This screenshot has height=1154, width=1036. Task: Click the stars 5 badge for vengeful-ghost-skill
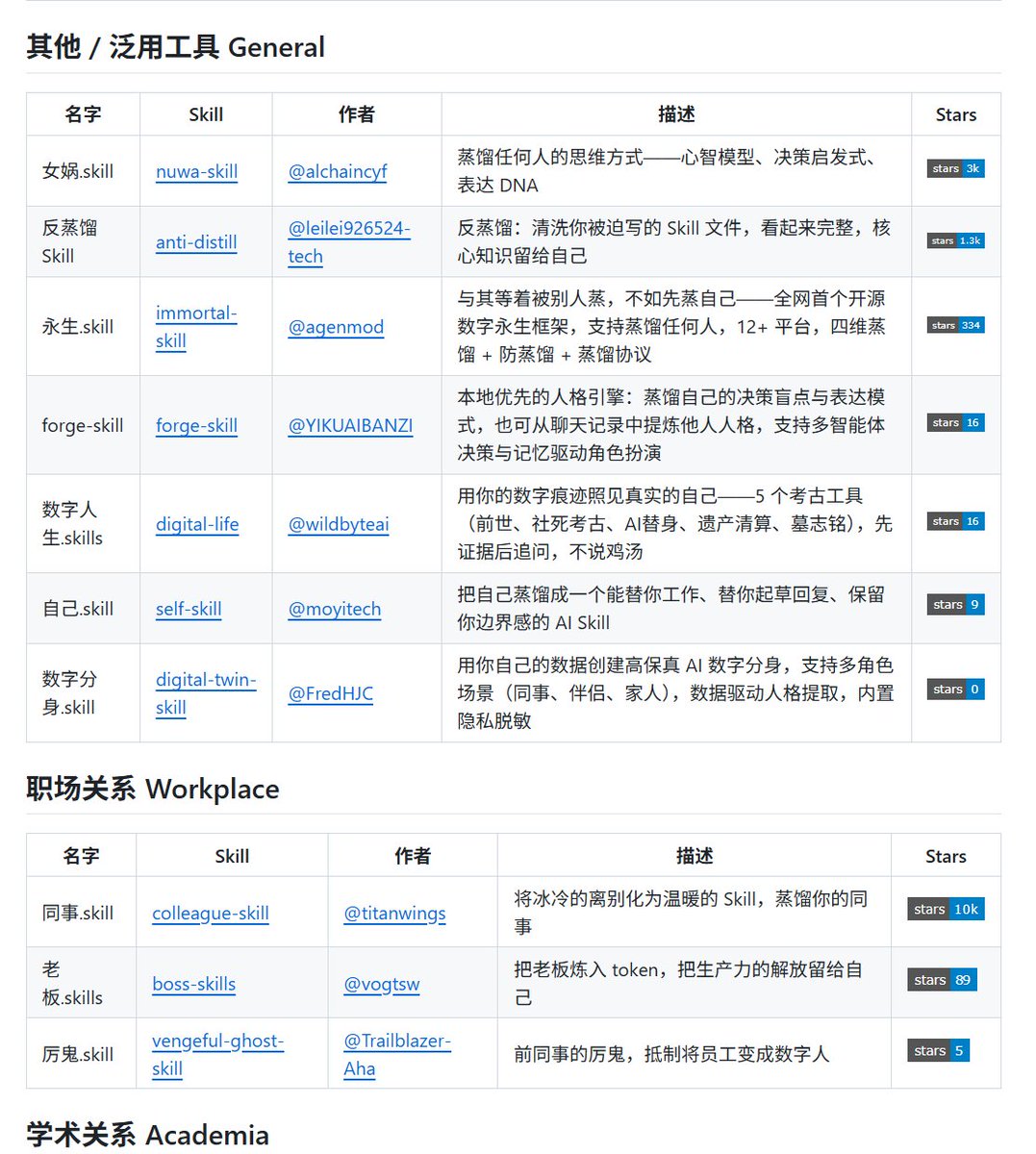click(x=937, y=1051)
